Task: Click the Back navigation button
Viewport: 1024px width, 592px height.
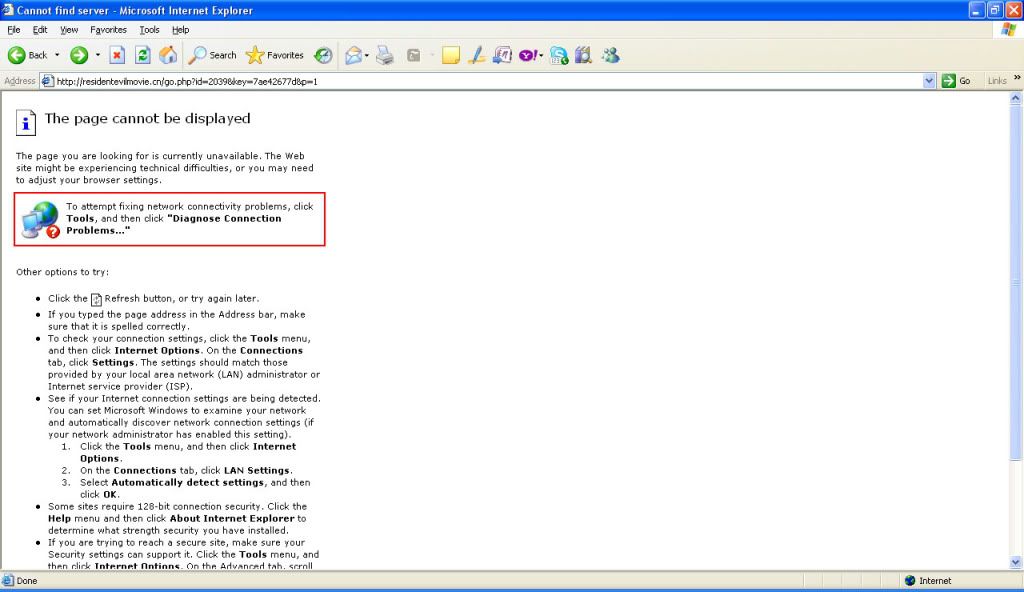Action: (x=28, y=55)
